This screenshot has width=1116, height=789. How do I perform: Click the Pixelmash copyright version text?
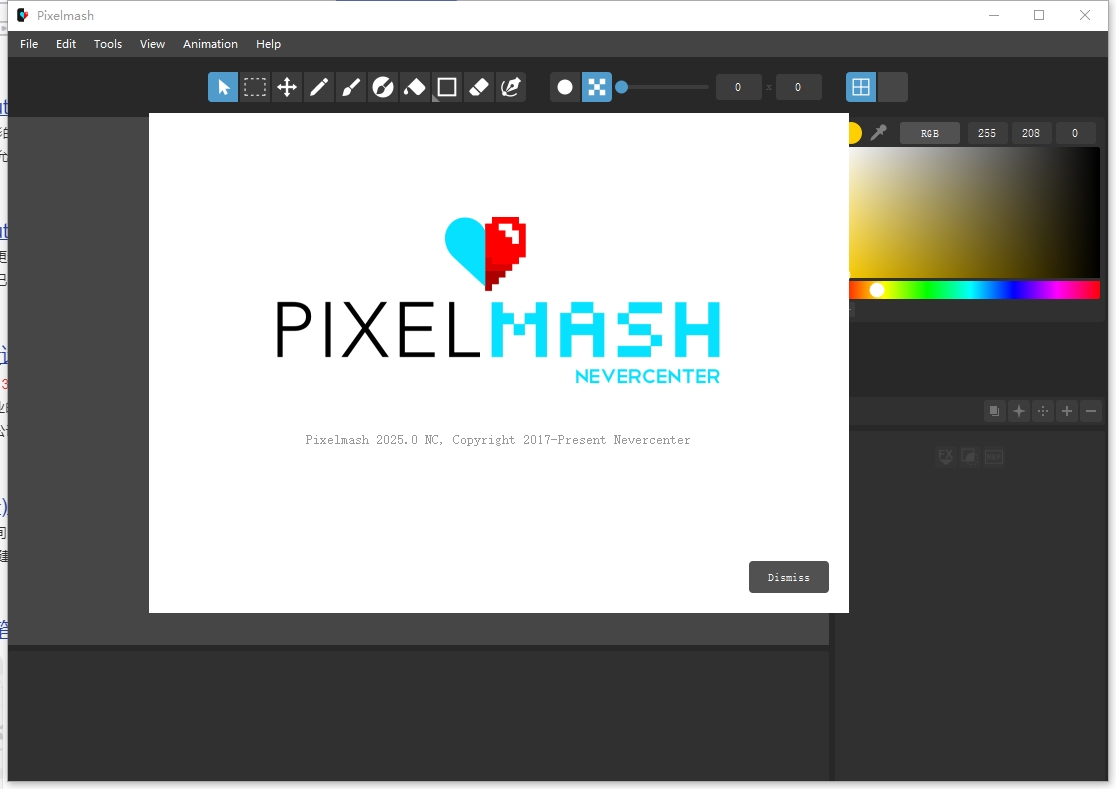(x=498, y=440)
